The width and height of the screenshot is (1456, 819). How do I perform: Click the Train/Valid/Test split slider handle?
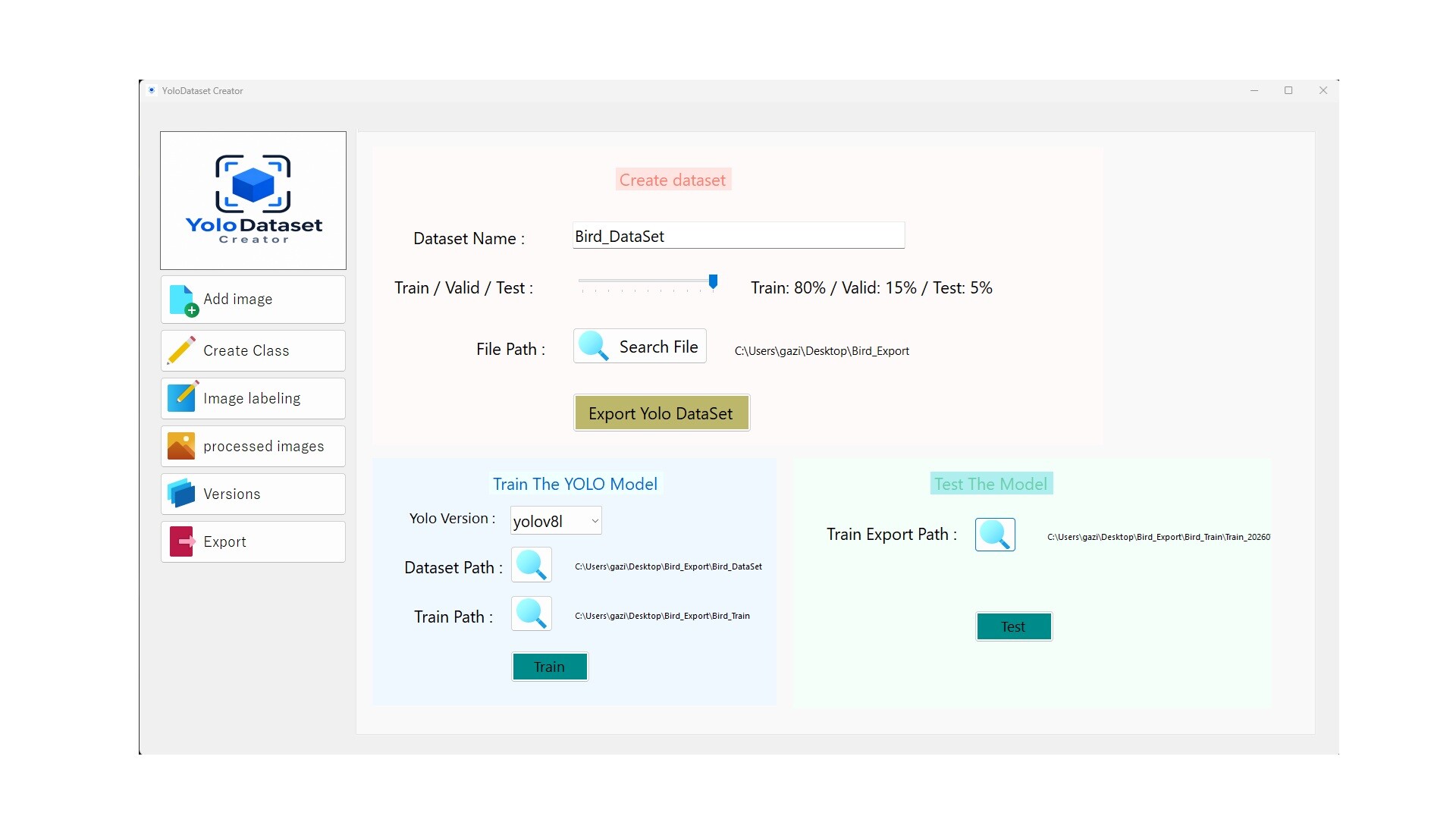(x=713, y=282)
